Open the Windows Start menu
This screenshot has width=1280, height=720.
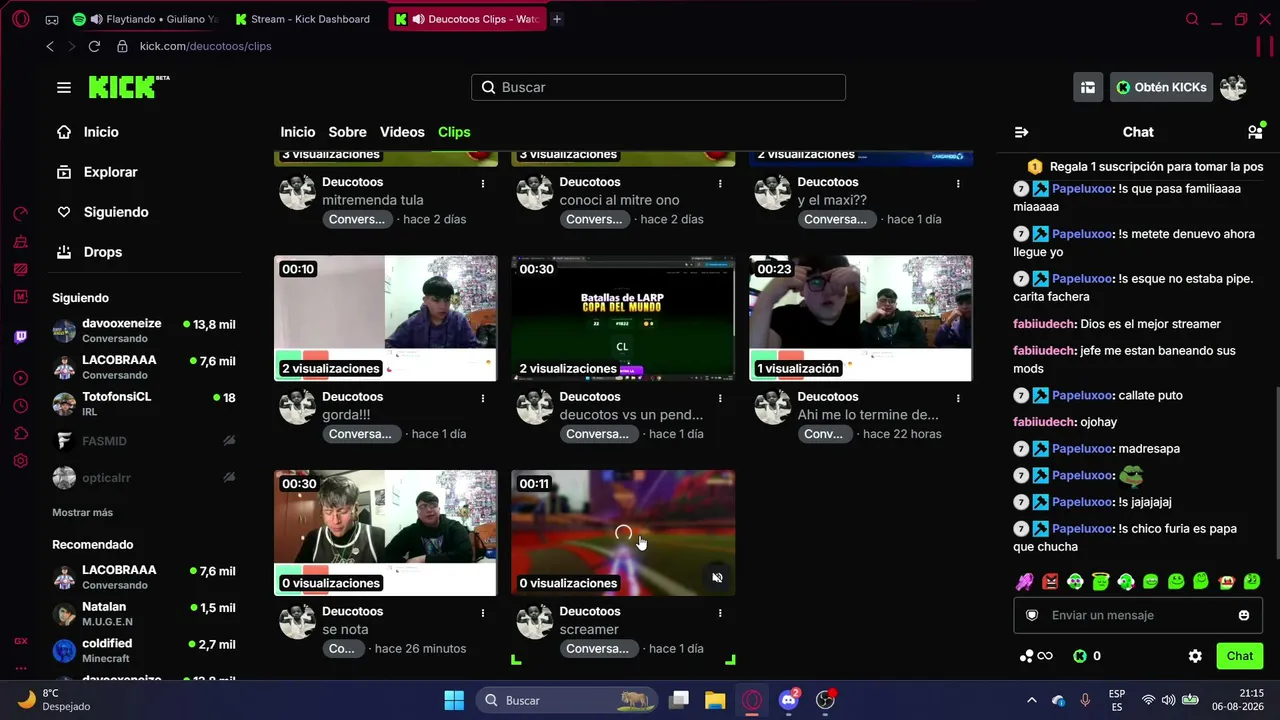454,700
